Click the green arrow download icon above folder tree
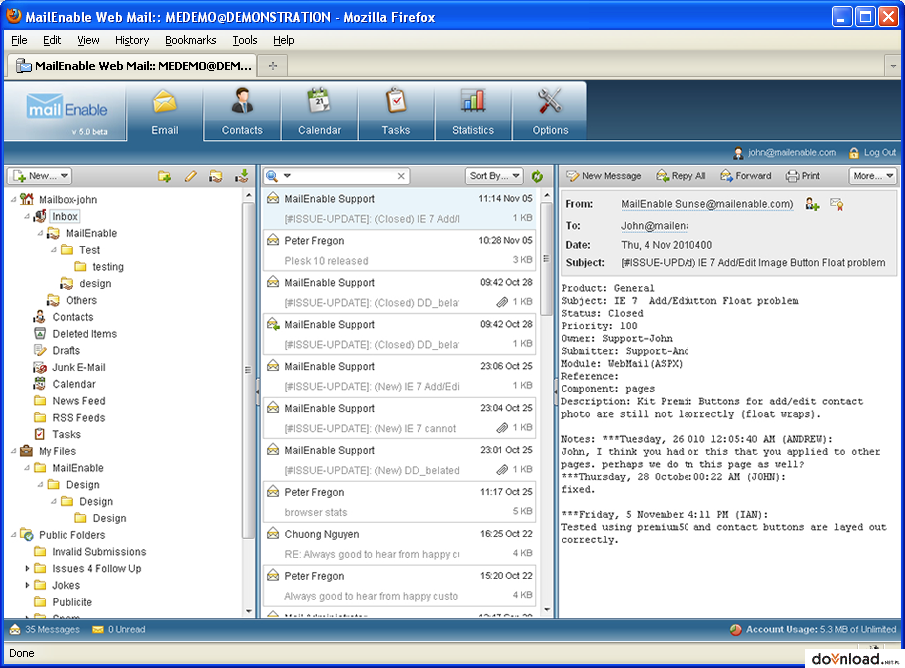905x668 pixels. pyautogui.click(x=242, y=176)
